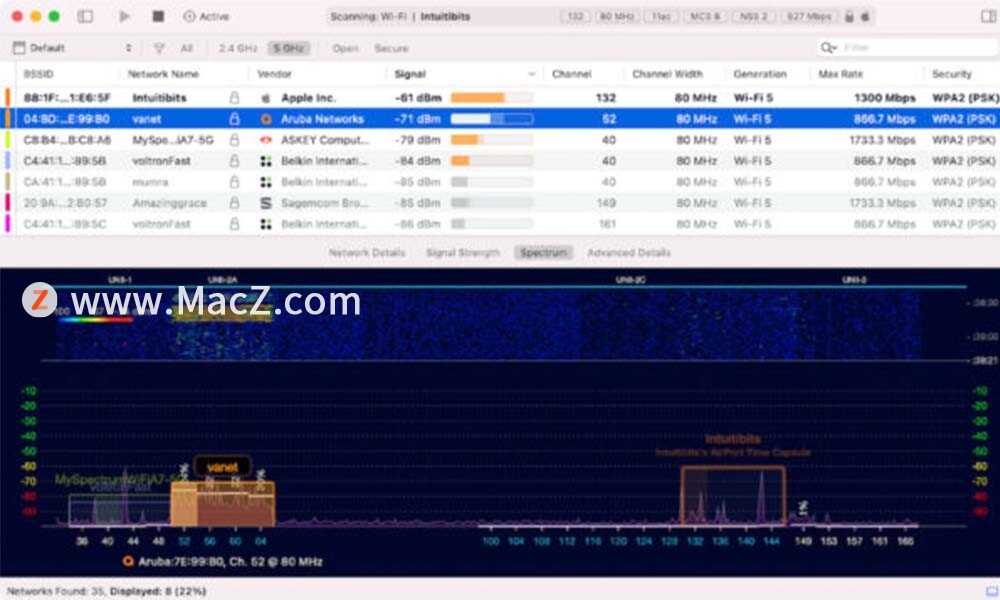Sort by the Generation column header

(760, 74)
